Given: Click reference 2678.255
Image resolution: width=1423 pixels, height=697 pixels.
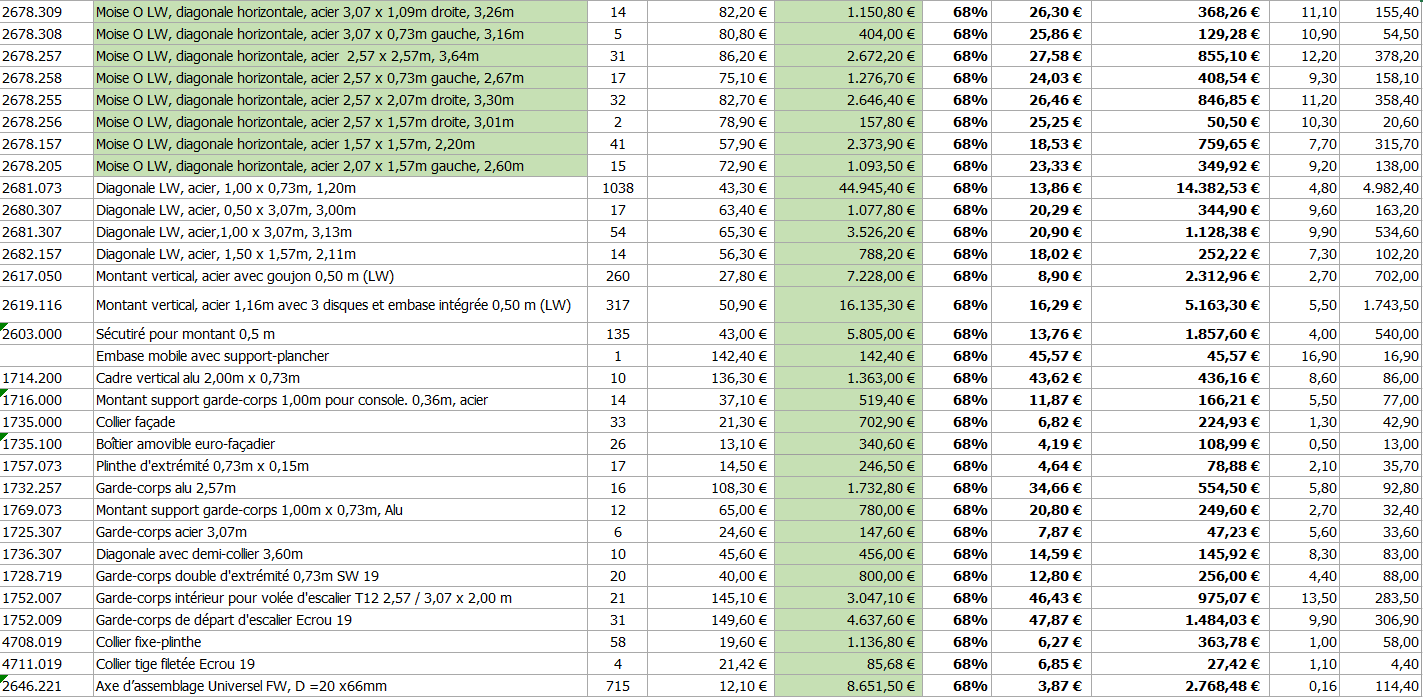Looking at the screenshot, I should [x=46, y=100].
